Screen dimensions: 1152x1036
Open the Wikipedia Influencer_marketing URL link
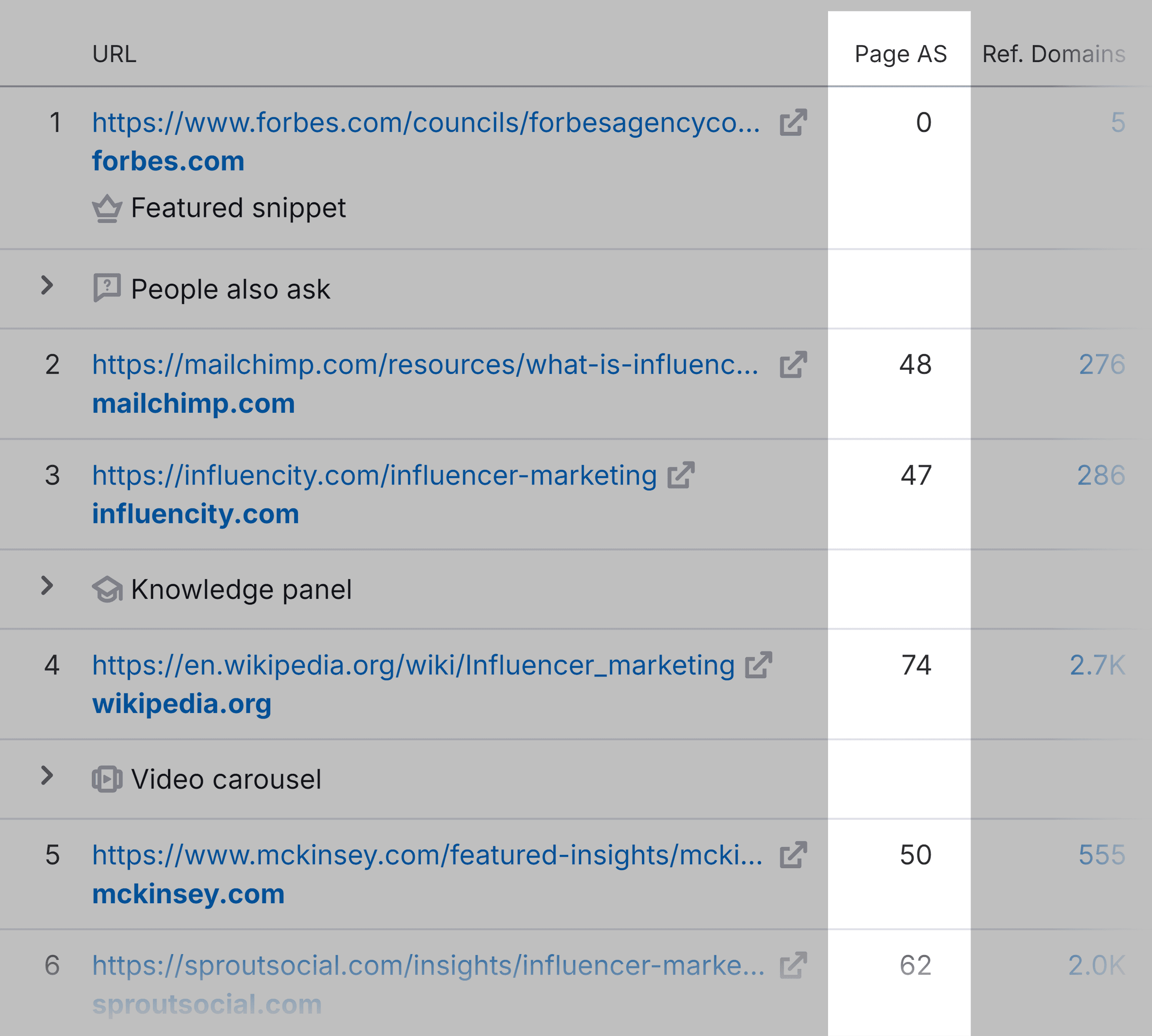[413, 666]
